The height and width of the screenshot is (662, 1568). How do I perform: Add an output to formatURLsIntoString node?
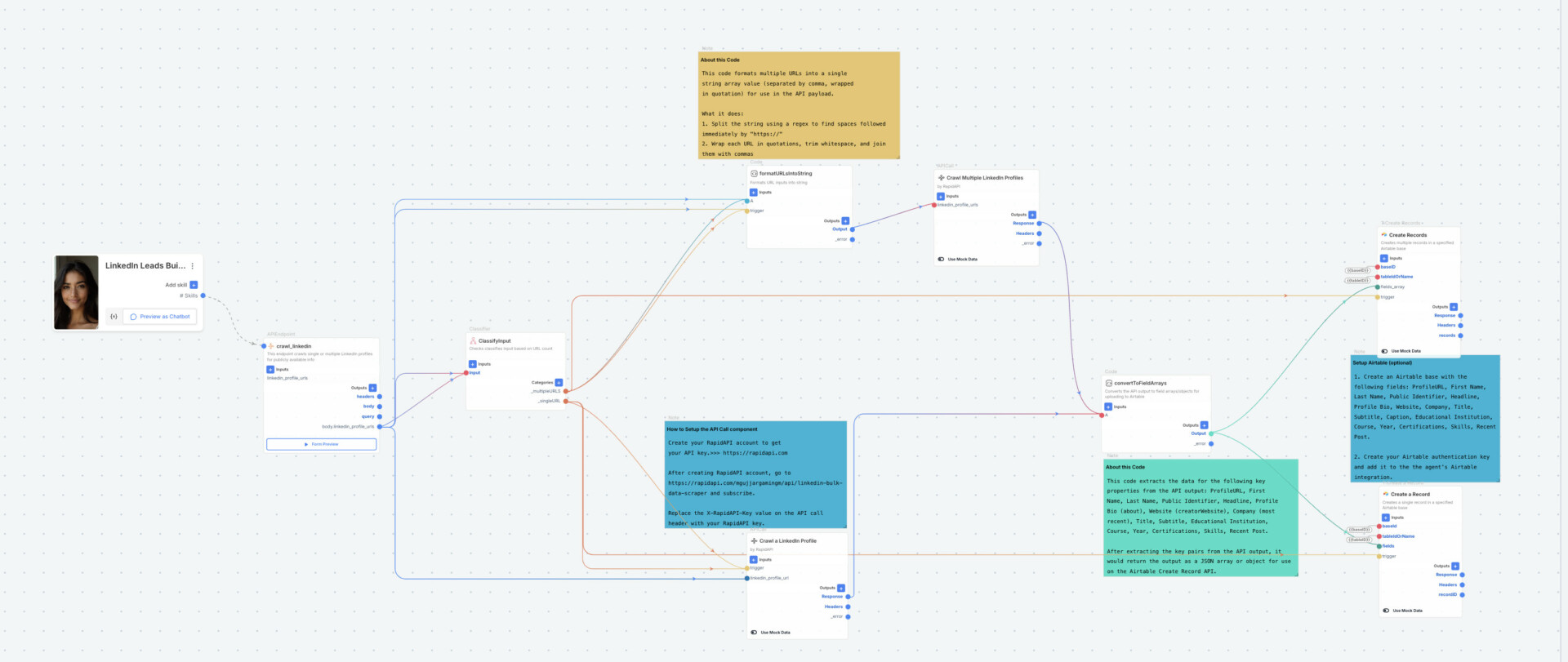pos(845,221)
